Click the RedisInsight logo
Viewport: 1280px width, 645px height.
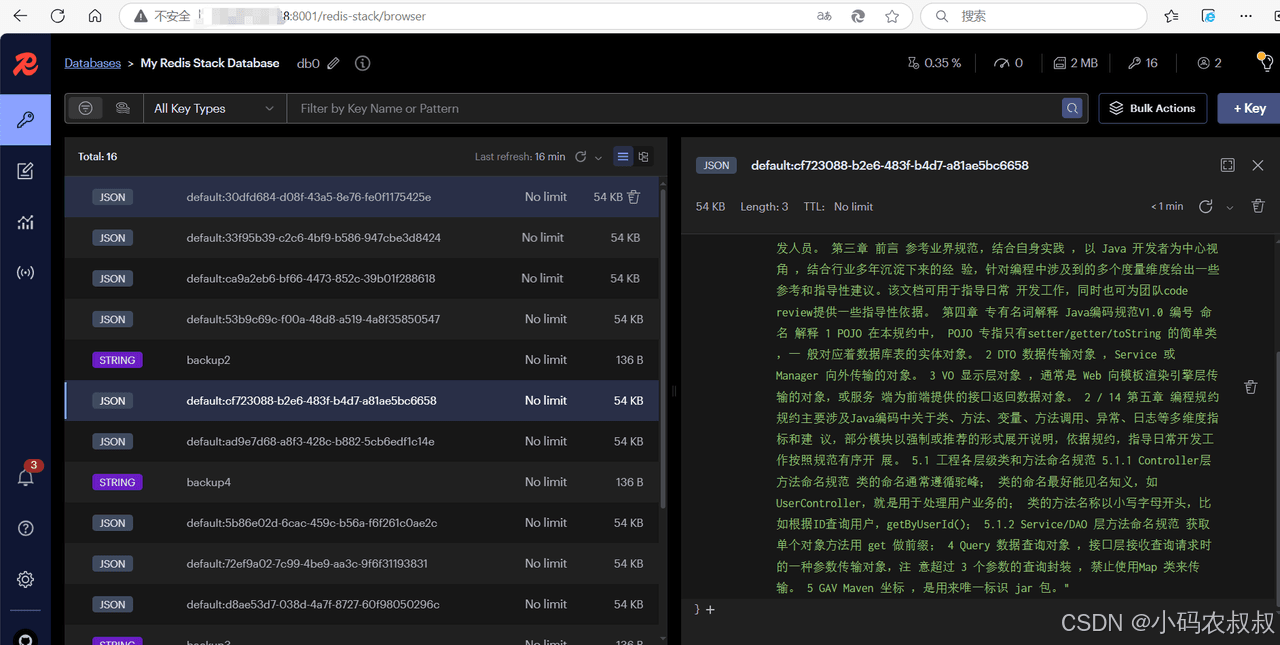tap(25, 64)
